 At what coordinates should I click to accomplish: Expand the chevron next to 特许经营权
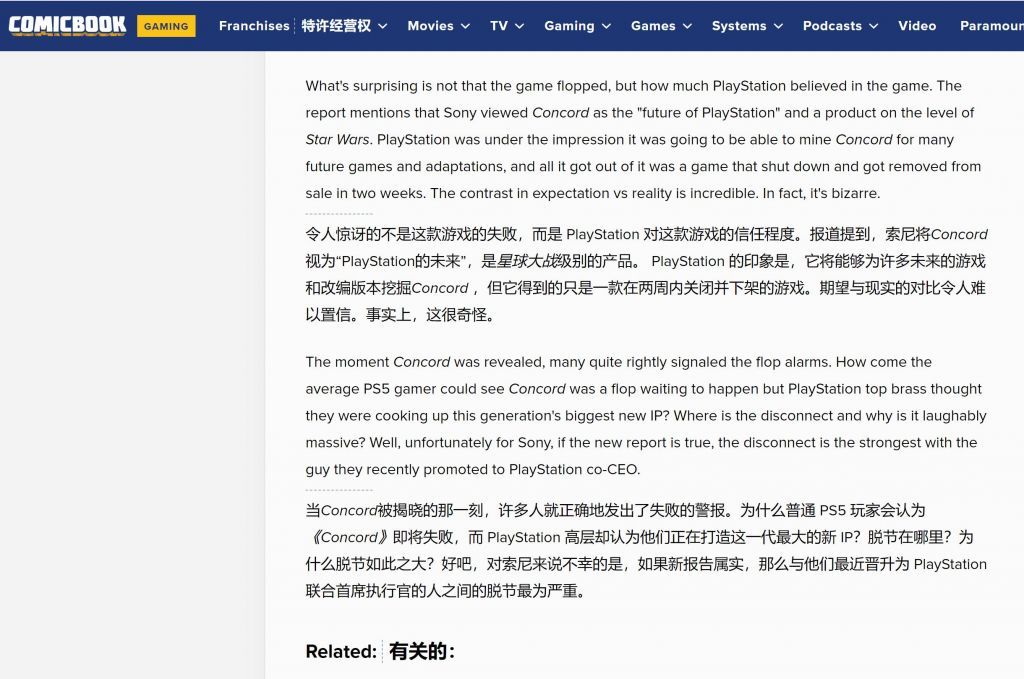click(383, 26)
